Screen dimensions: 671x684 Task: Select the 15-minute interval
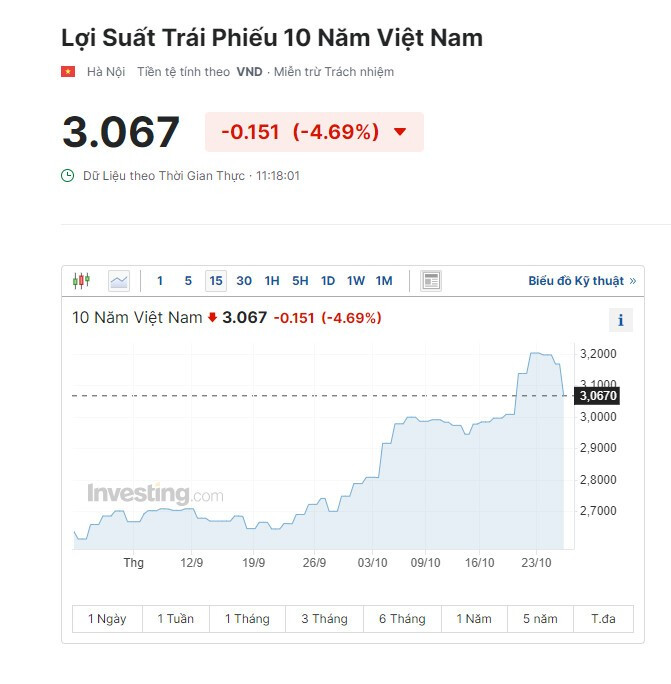point(215,281)
